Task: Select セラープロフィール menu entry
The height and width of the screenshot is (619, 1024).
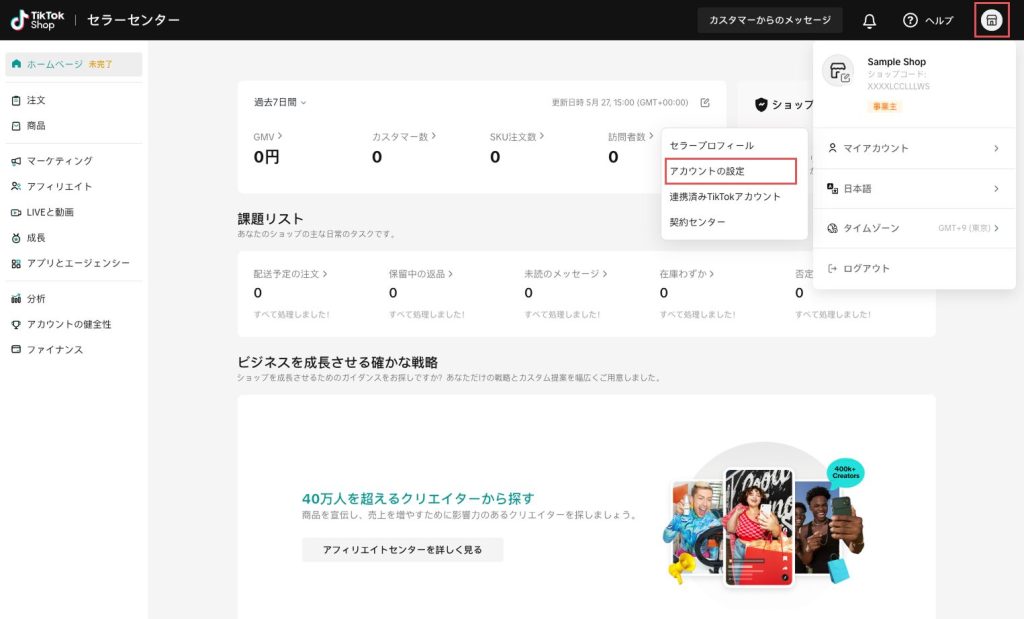Action: (711, 146)
